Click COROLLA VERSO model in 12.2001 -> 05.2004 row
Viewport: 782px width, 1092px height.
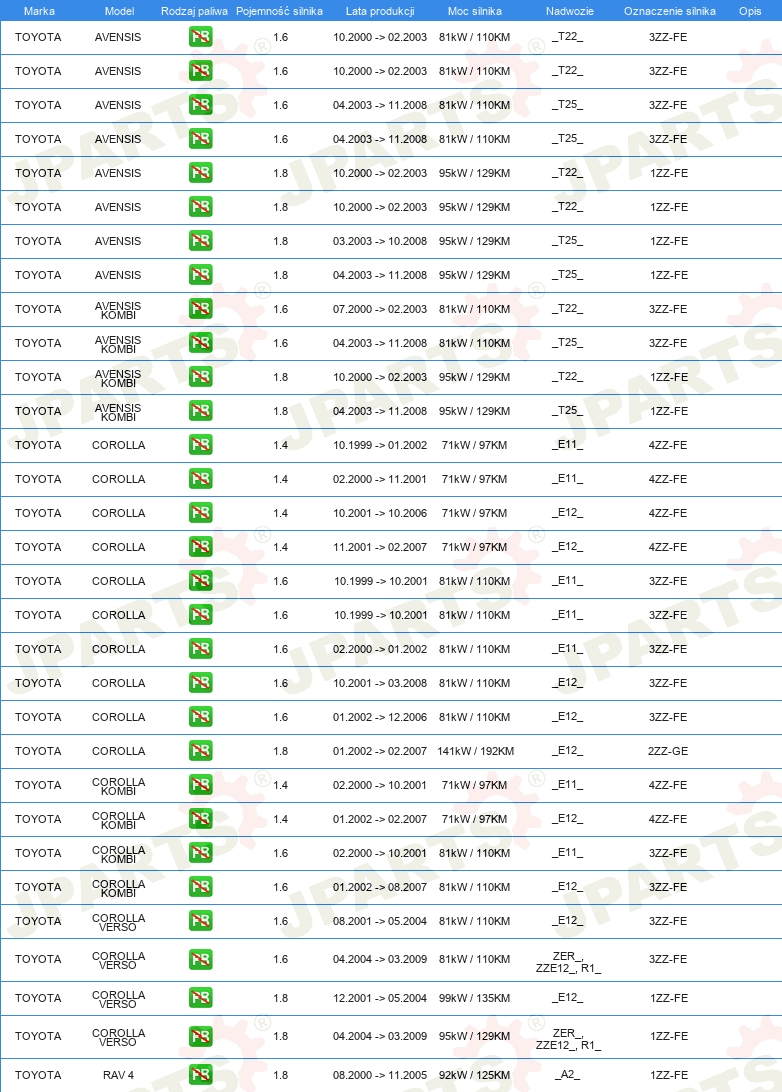(x=118, y=999)
